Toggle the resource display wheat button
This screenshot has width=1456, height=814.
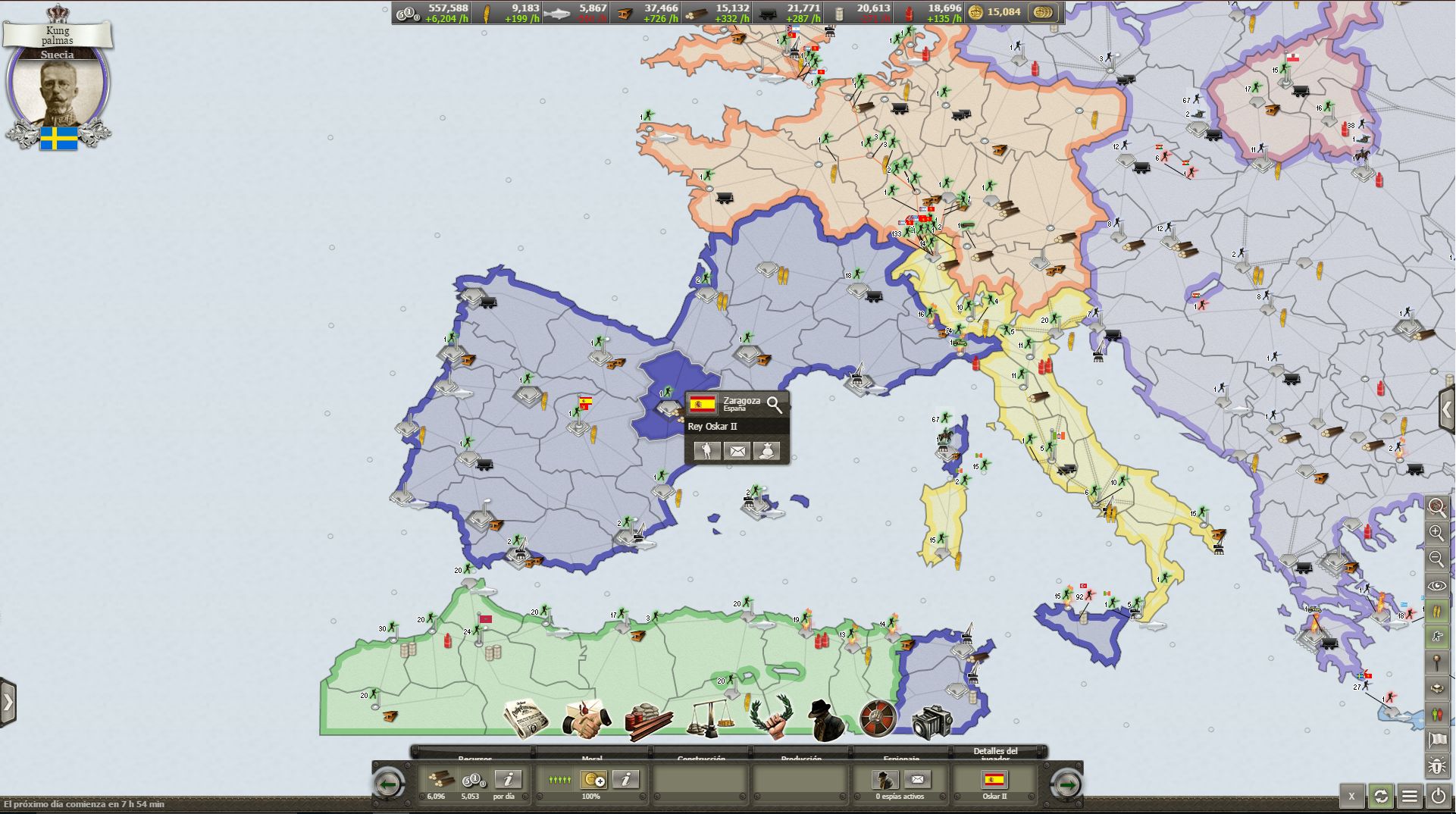1436,612
